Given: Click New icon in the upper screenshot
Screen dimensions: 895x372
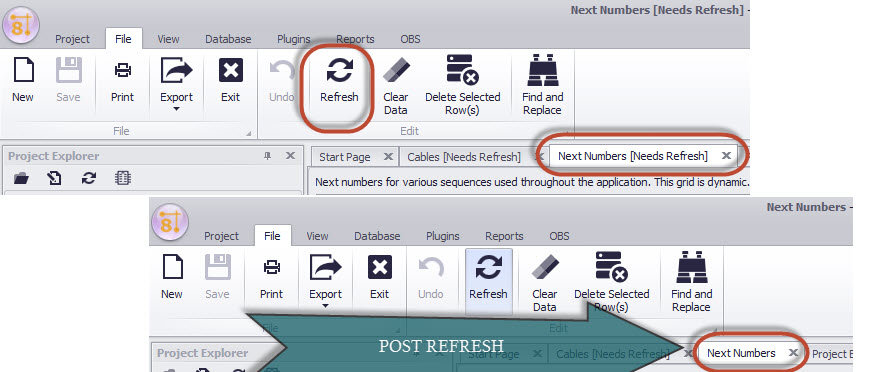Looking at the screenshot, I should (x=23, y=71).
